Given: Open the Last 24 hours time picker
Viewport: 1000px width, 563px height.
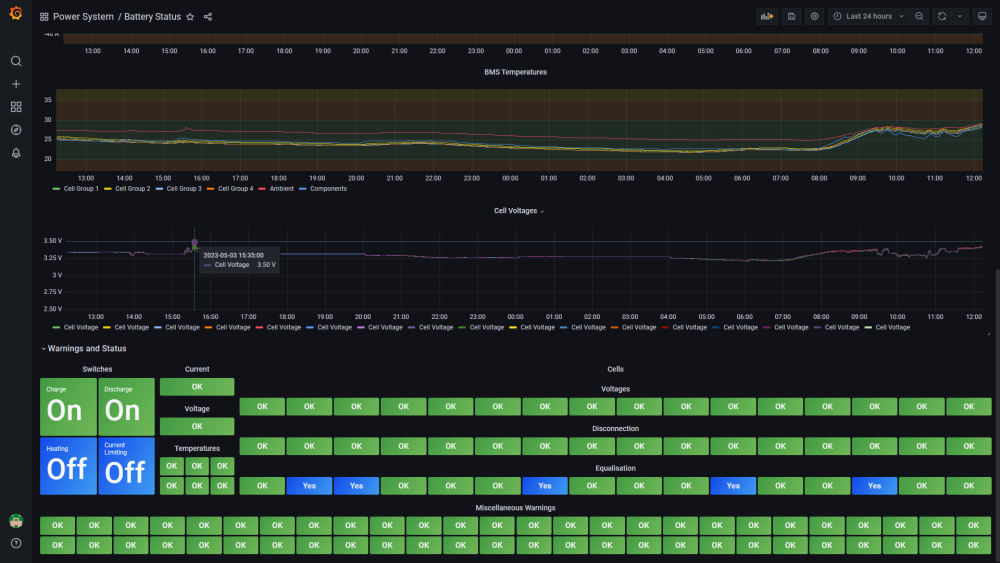Looking at the screenshot, I should pyautogui.click(x=868, y=17).
